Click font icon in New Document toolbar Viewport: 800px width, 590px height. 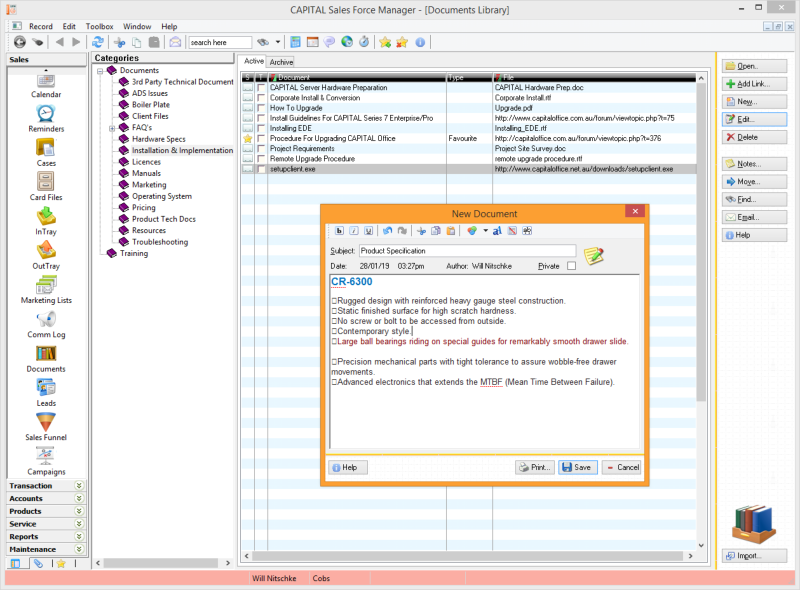point(497,231)
